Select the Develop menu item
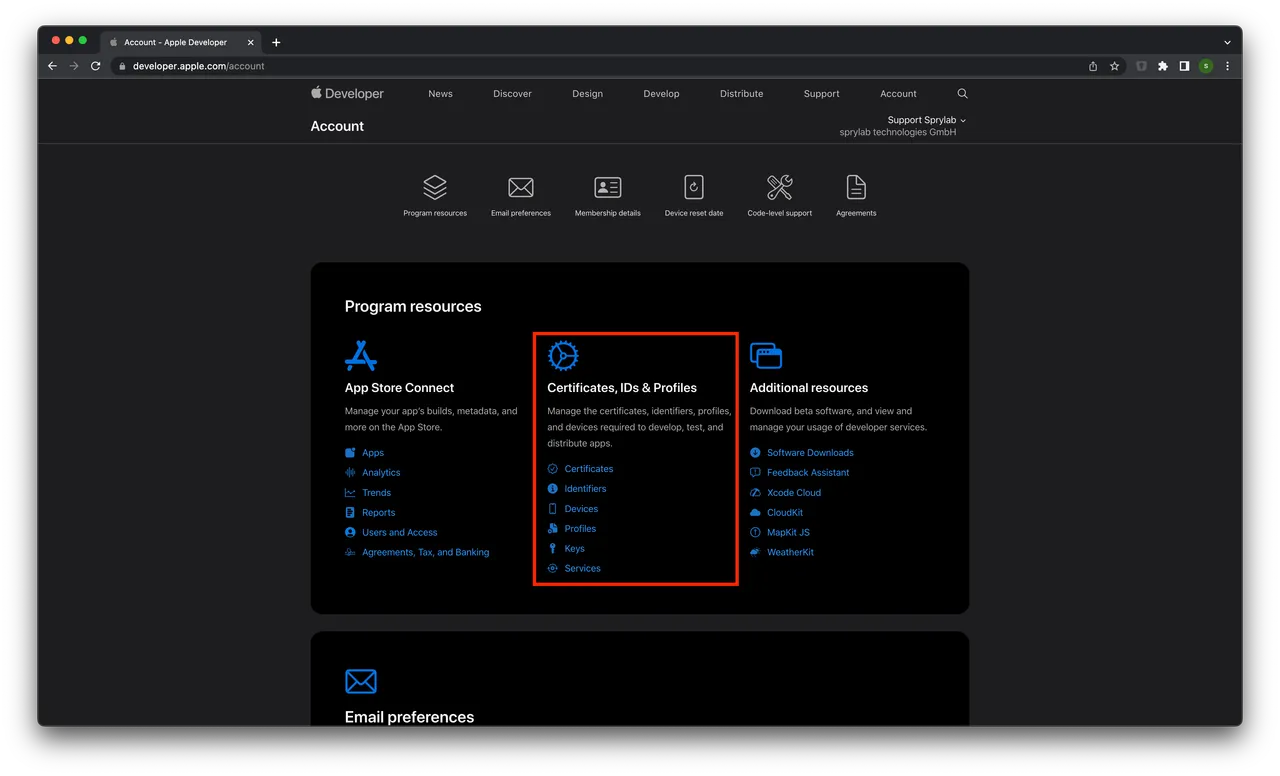 (x=661, y=94)
